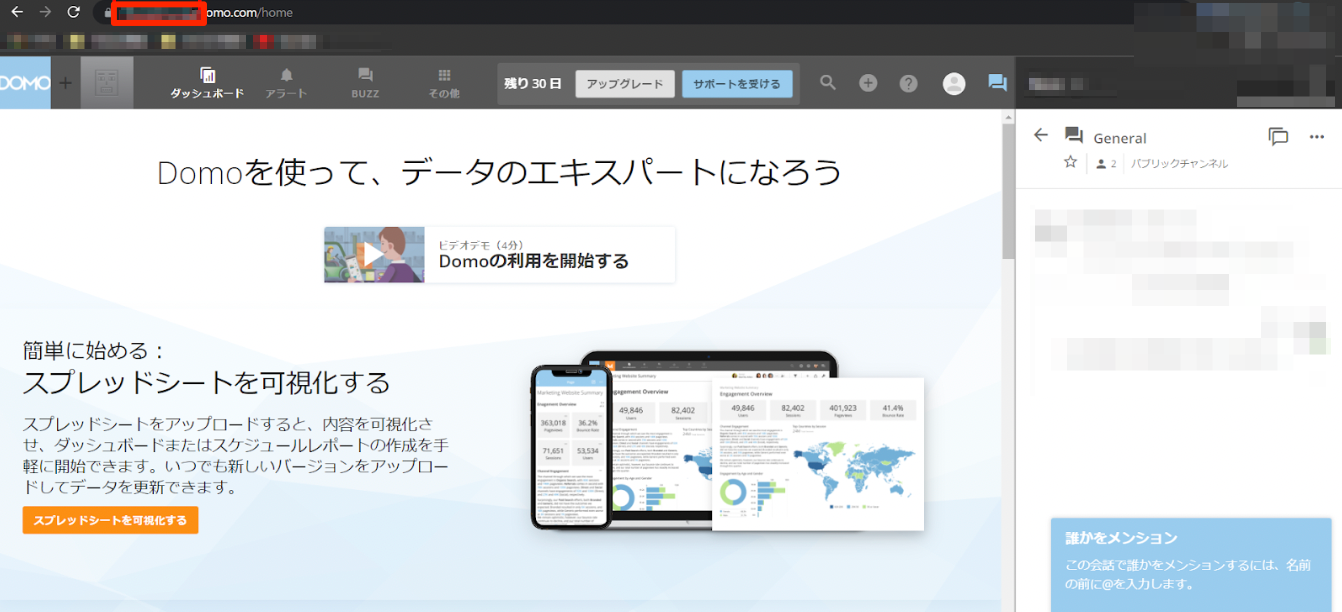Viewport: 1342px width, 612px height.
Task: Click the orange スプレッドシートを可視化する button
Action: (110, 520)
